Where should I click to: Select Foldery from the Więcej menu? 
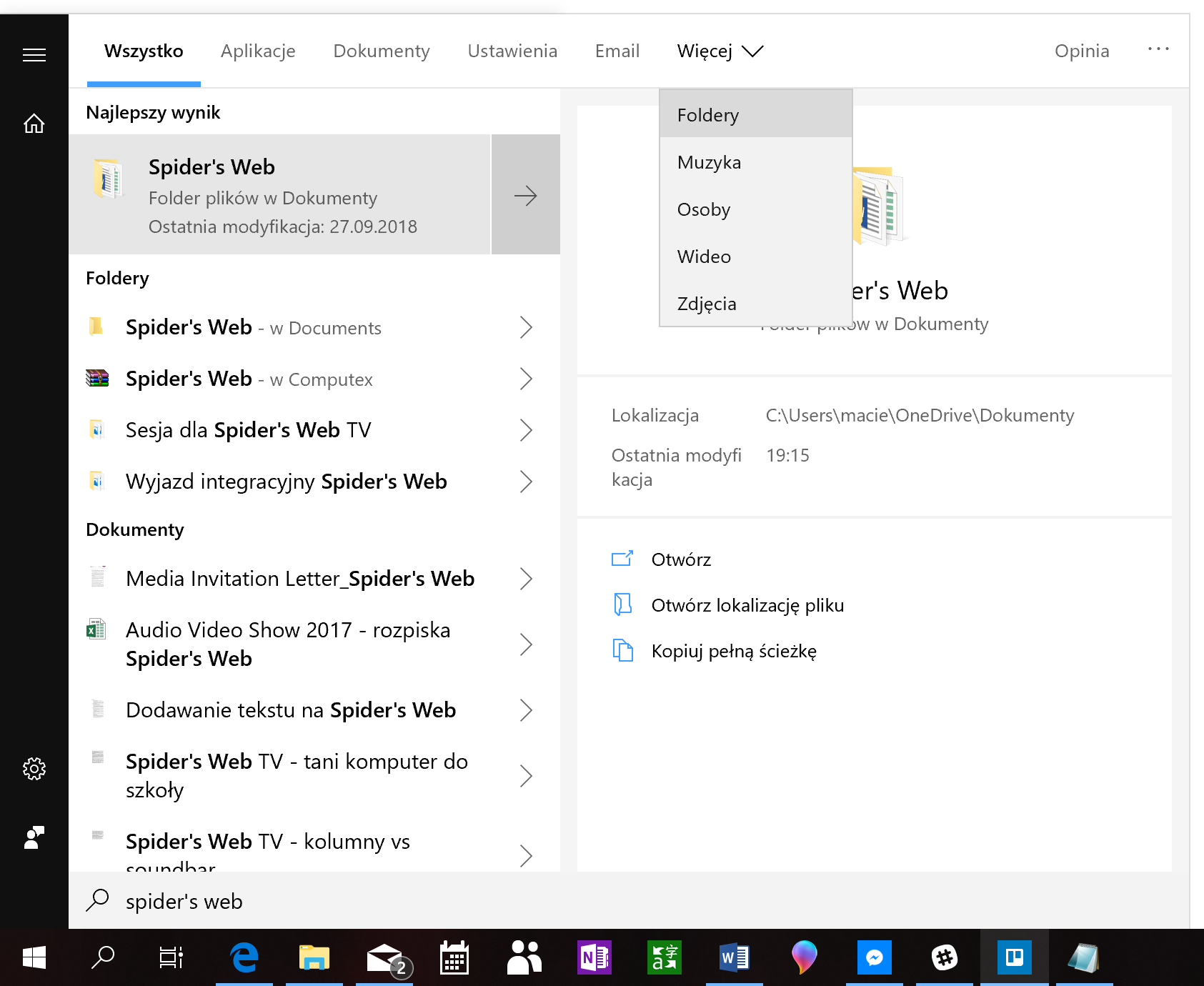756,114
